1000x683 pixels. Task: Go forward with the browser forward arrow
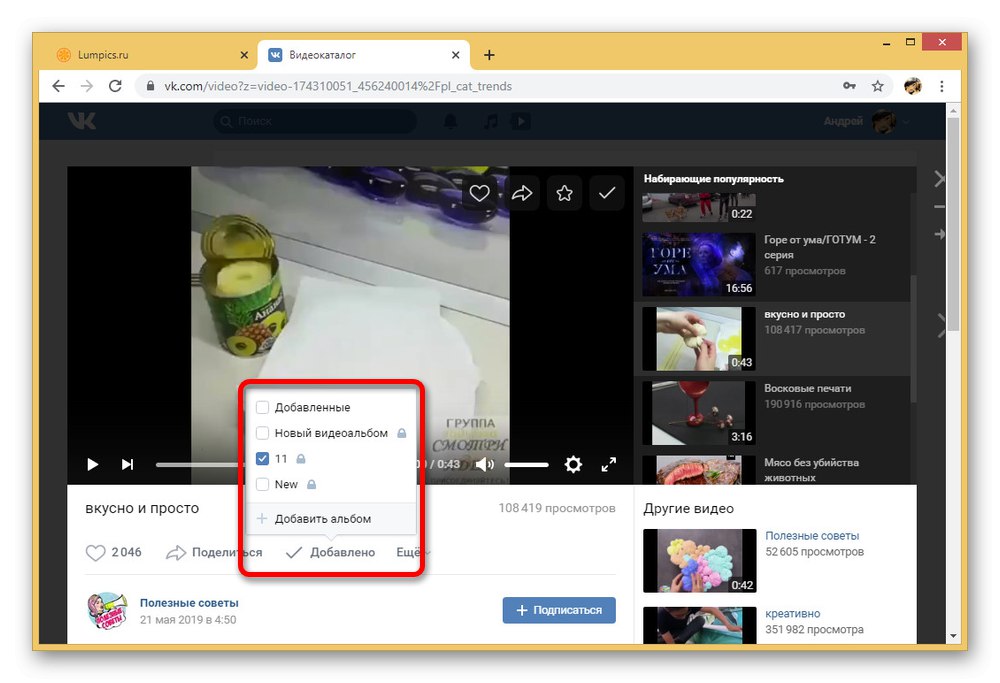[87, 86]
